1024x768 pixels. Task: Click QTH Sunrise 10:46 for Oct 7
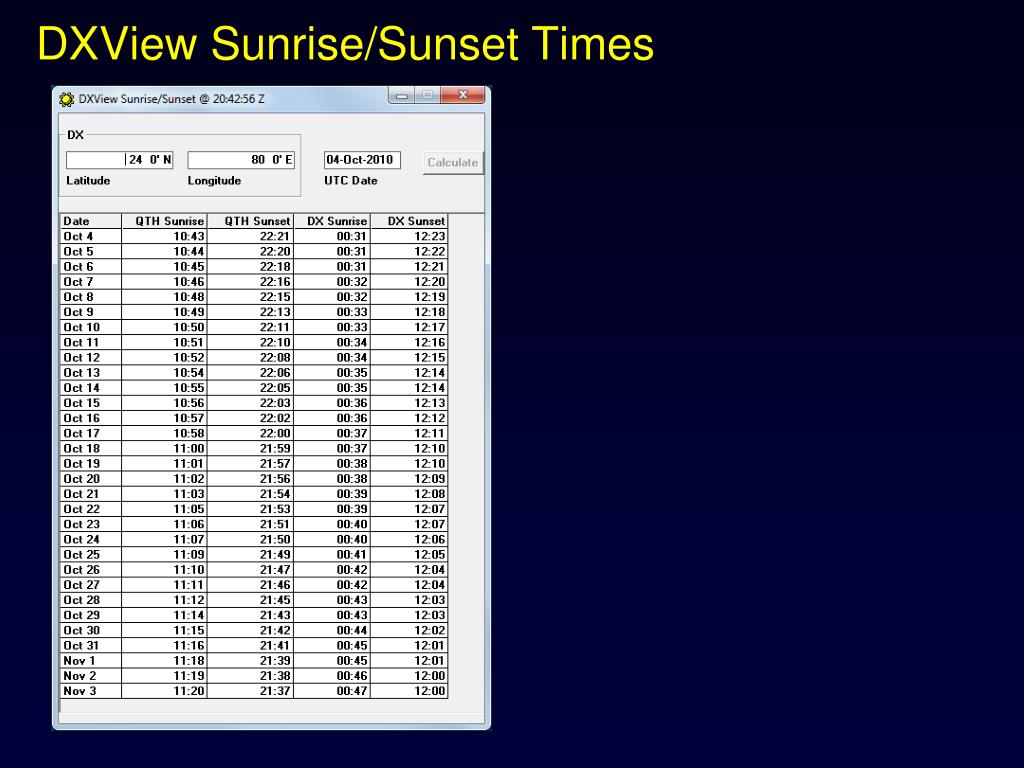pos(165,282)
